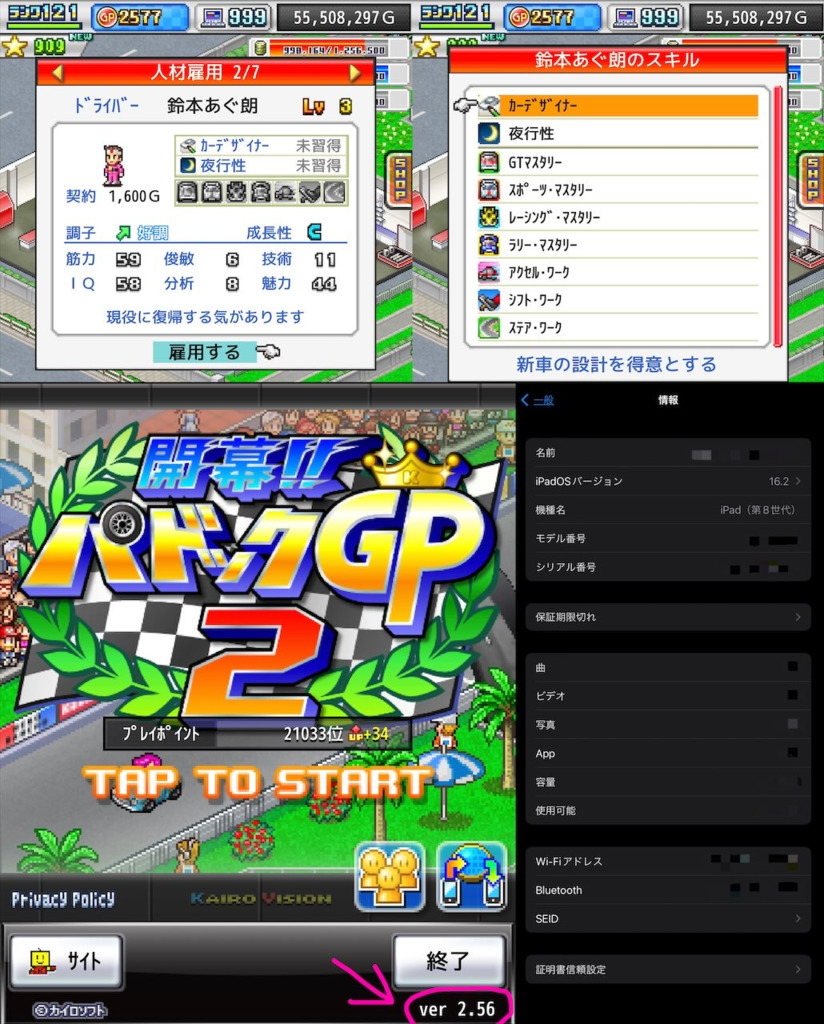Tap the 使用可能 row in settings

(668, 810)
